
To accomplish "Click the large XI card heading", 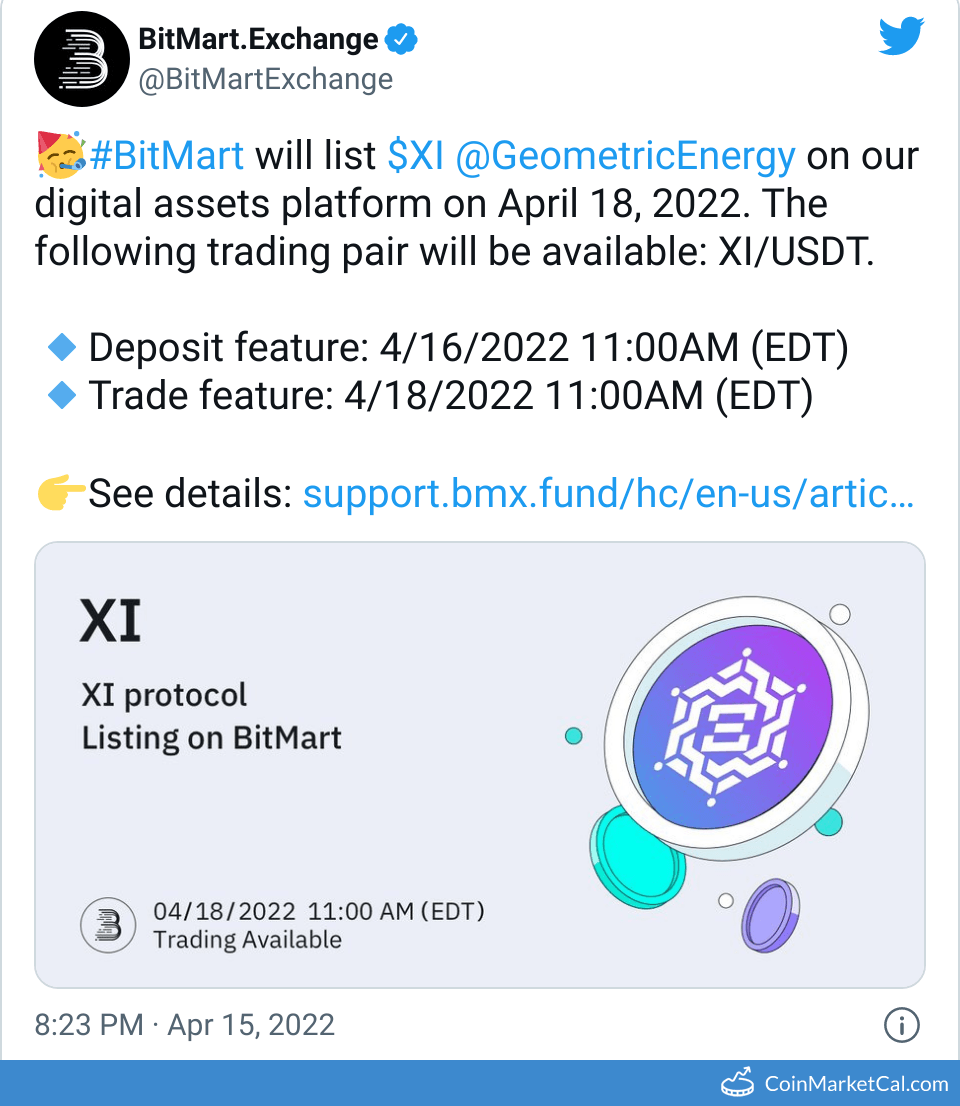I will [x=111, y=622].
